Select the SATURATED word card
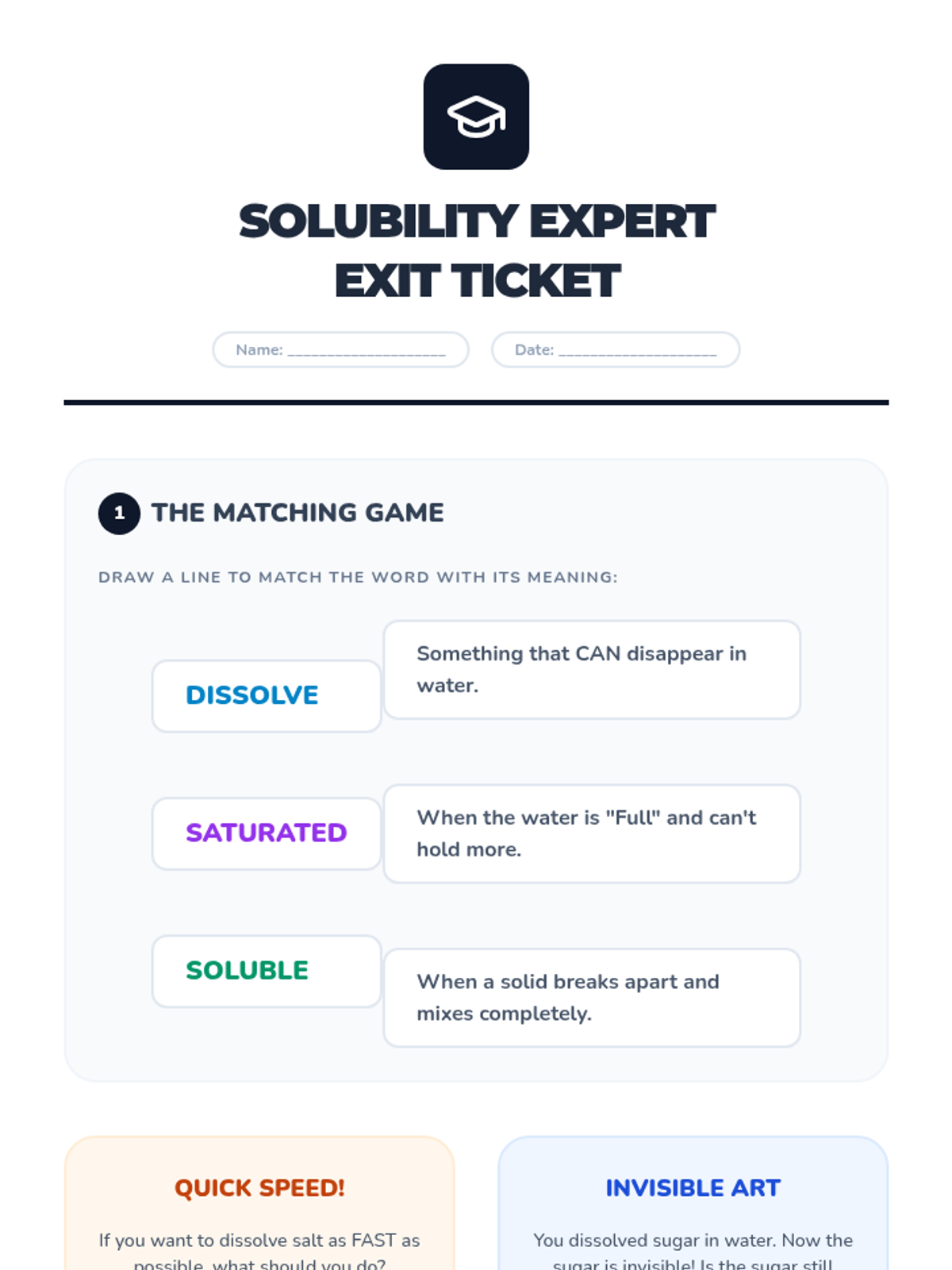The image size is (952, 1270). pos(267,833)
